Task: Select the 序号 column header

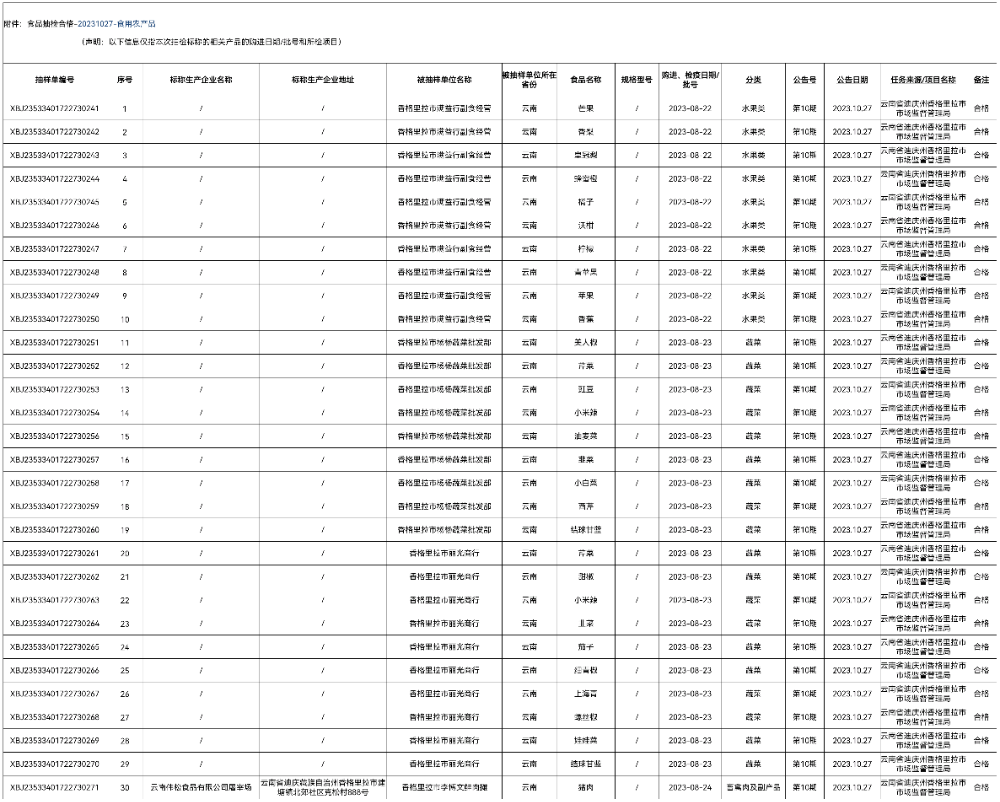Action: [125, 79]
